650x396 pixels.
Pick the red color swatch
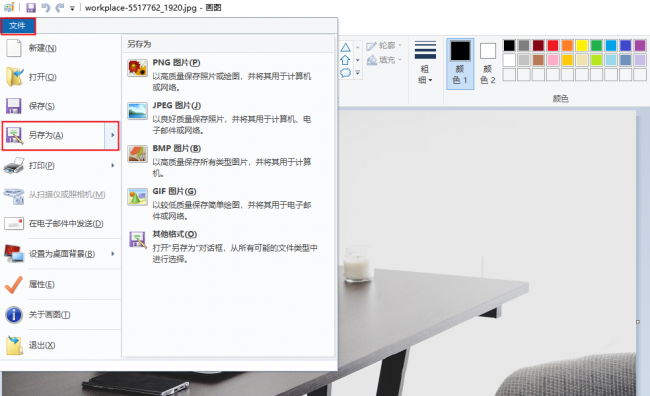click(553, 45)
